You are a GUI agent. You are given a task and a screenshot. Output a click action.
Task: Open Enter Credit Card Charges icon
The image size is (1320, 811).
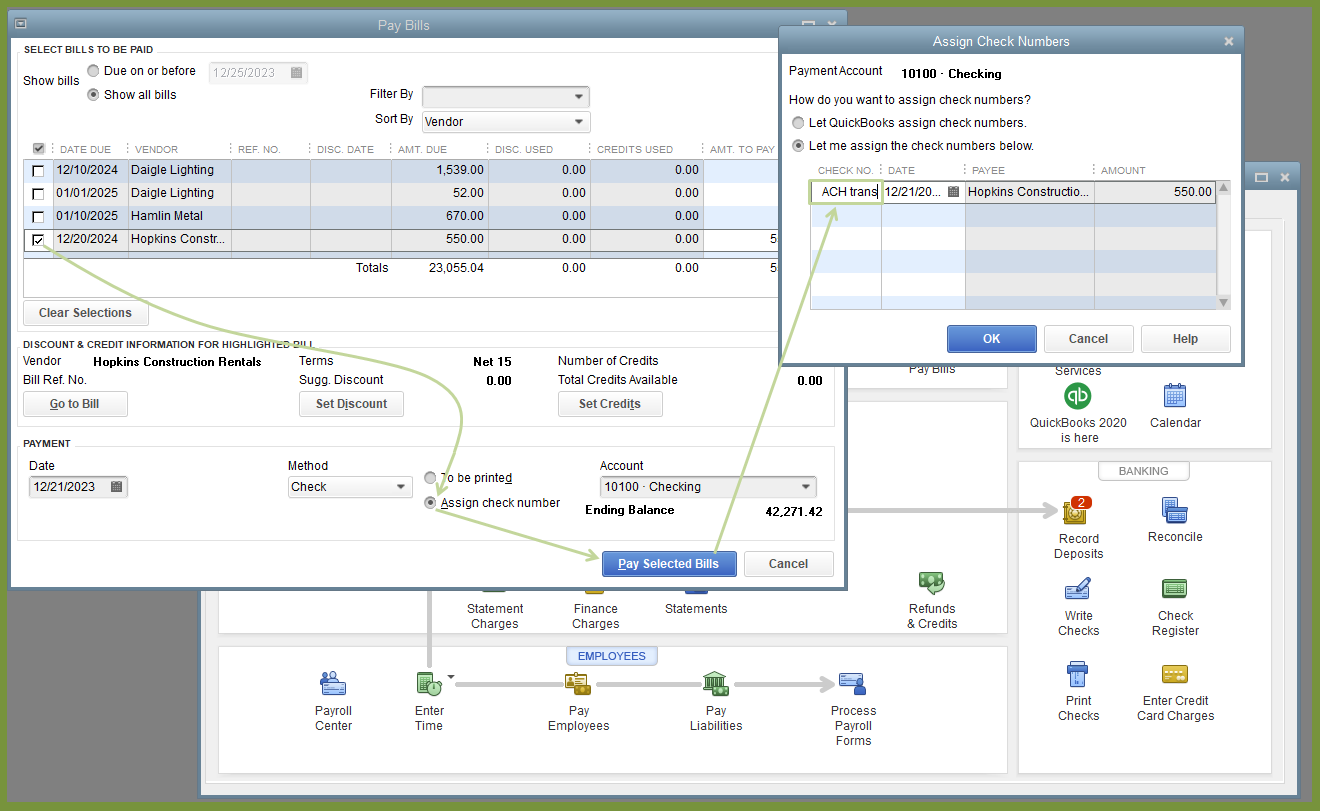(1175, 675)
